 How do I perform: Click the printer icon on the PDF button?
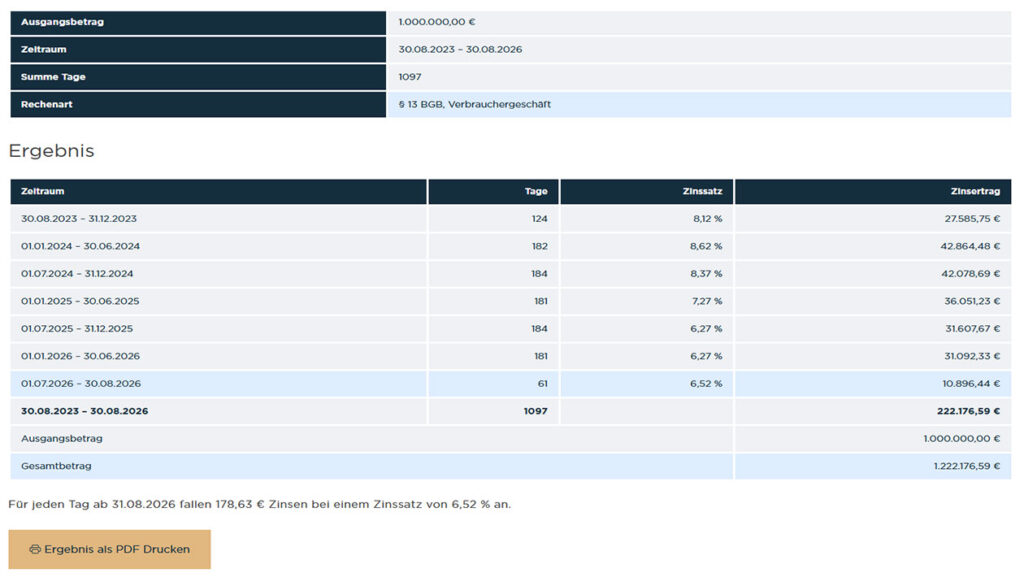pos(35,550)
